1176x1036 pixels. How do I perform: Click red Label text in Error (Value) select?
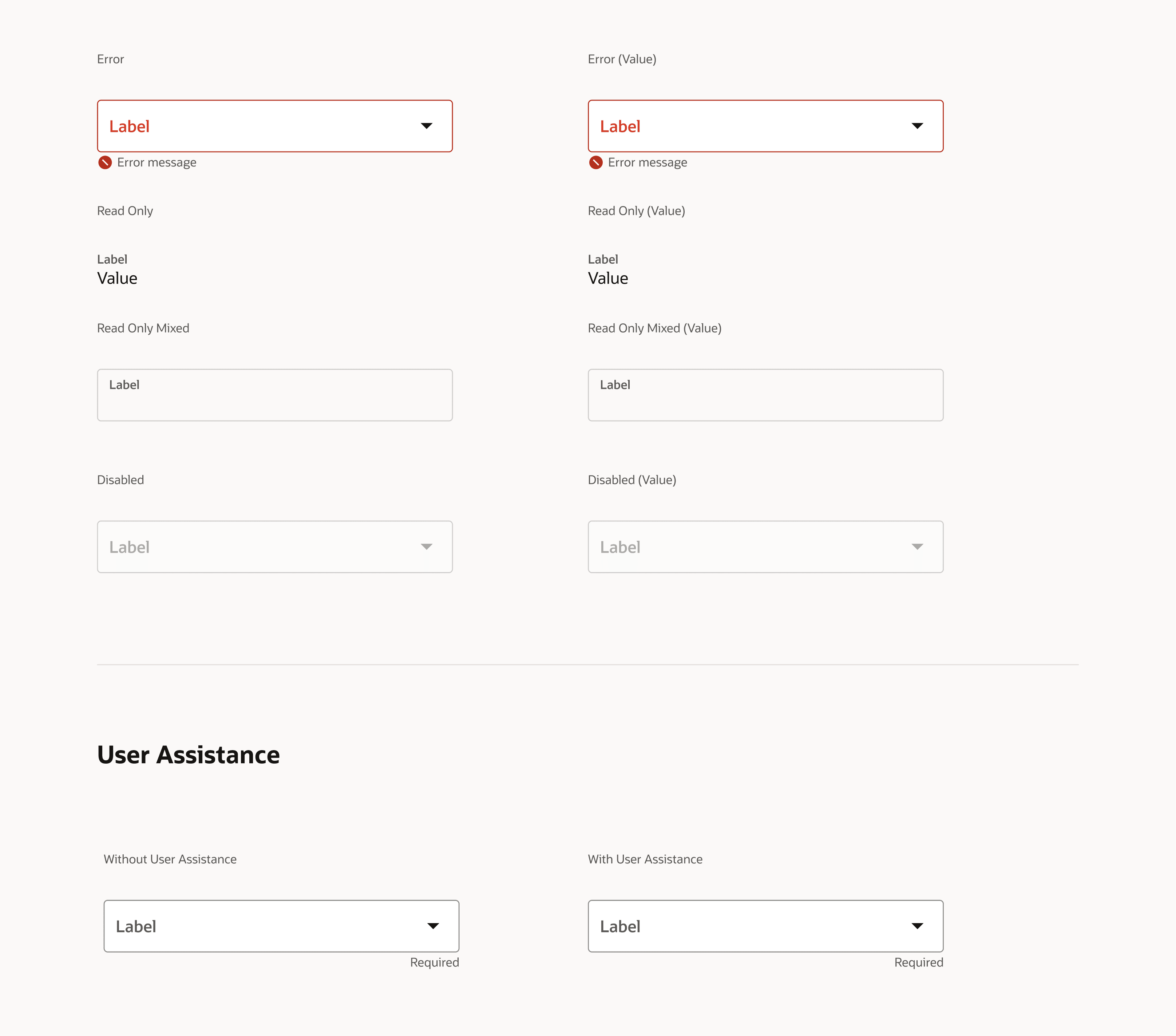tap(620, 127)
